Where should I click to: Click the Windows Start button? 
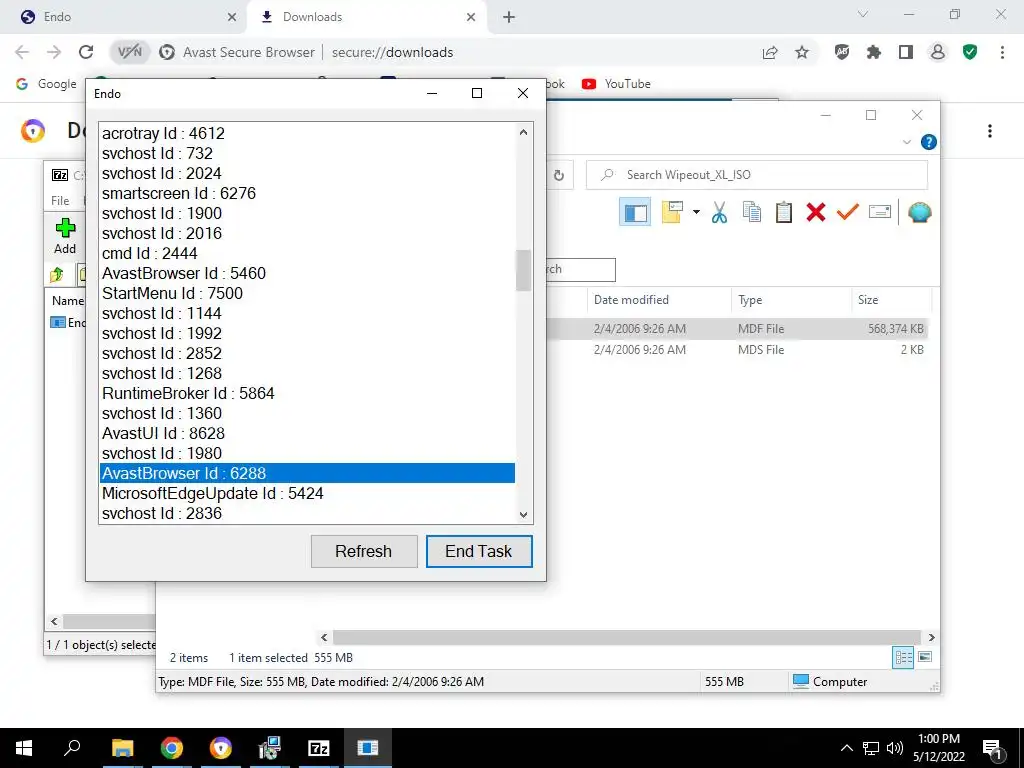click(x=24, y=748)
